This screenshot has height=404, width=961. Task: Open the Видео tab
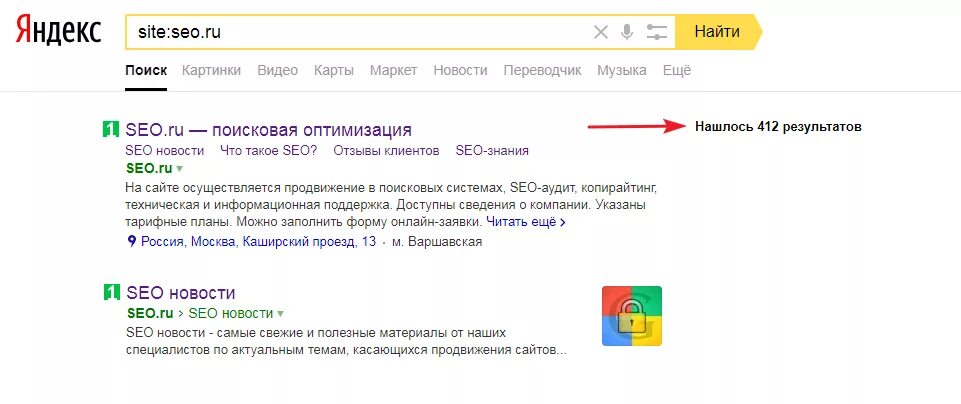tap(278, 71)
